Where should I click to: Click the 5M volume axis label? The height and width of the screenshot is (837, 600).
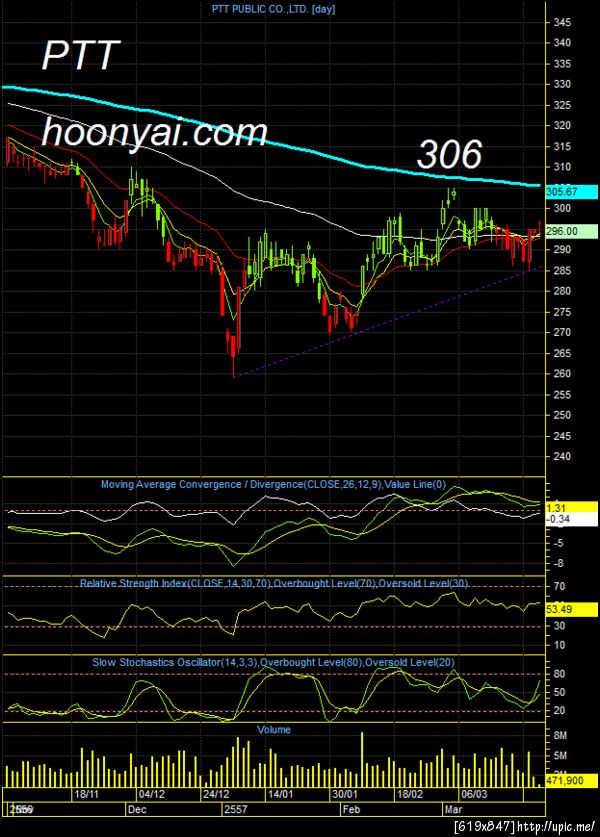click(x=560, y=756)
